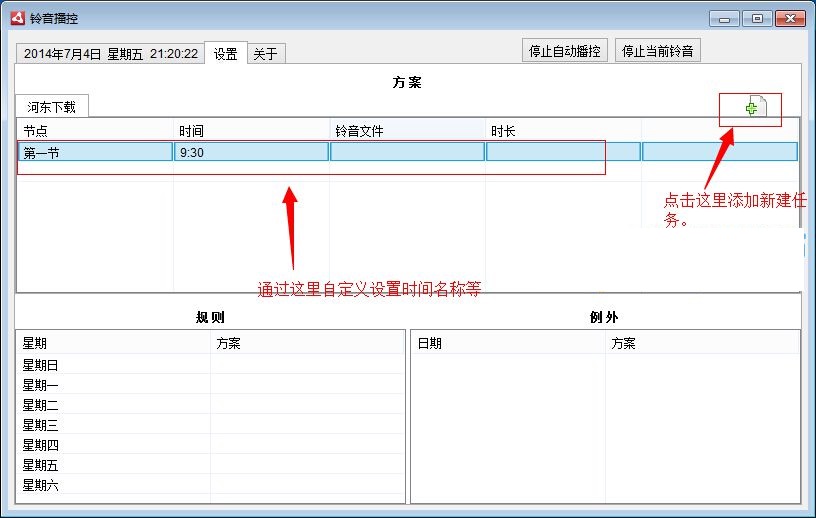The height and width of the screenshot is (518, 816).
Task: Select empty 铃音文件 cell in first row
Action: 407,152
